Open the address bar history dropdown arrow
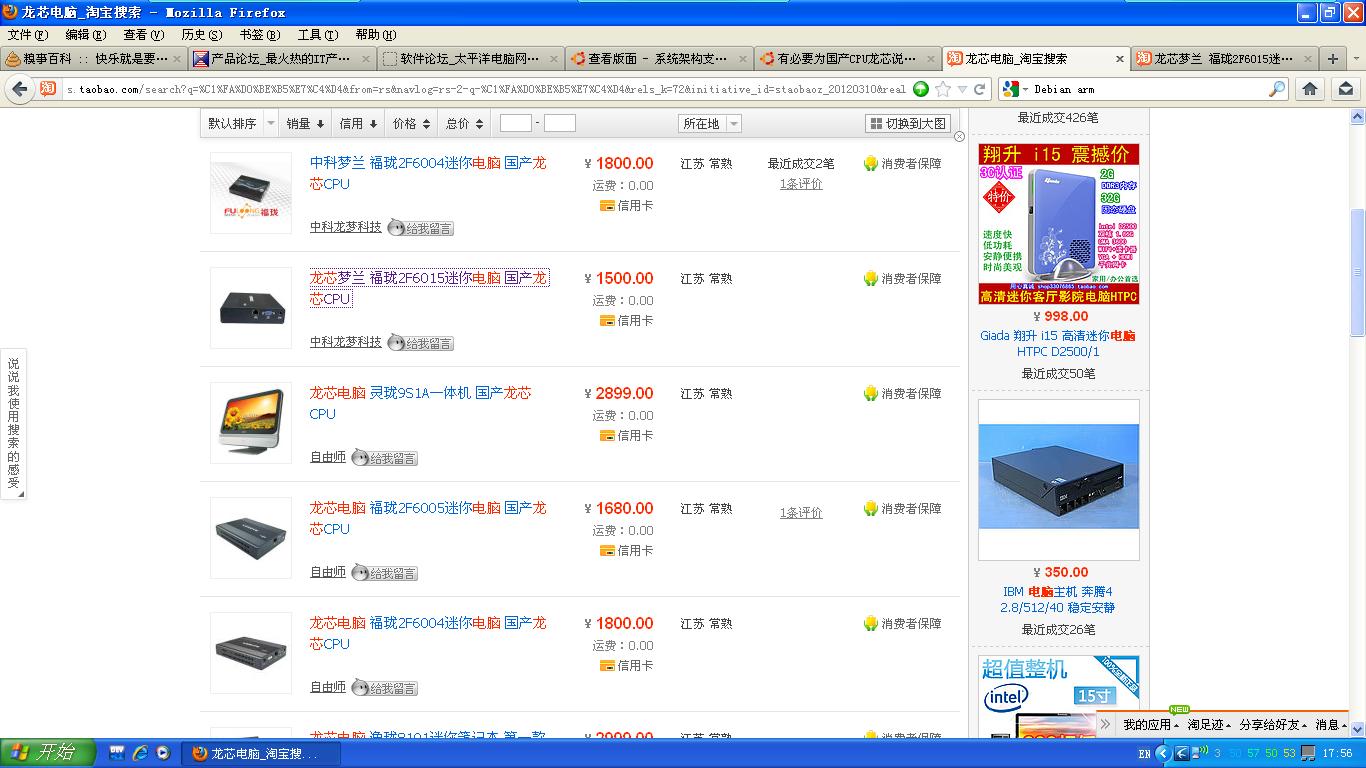This screenshot has width=1366, height=768. [962, 89]
